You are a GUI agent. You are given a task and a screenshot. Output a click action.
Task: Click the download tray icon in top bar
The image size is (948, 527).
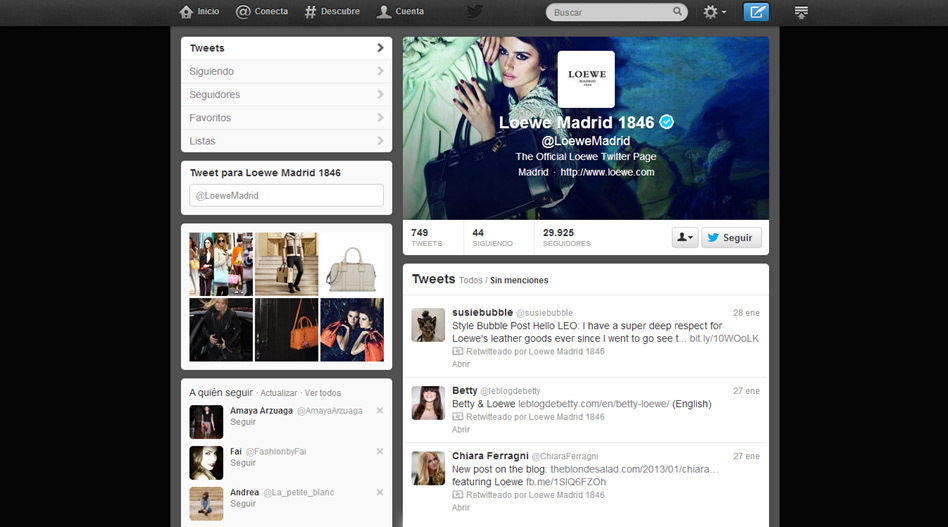click(801, 12)
